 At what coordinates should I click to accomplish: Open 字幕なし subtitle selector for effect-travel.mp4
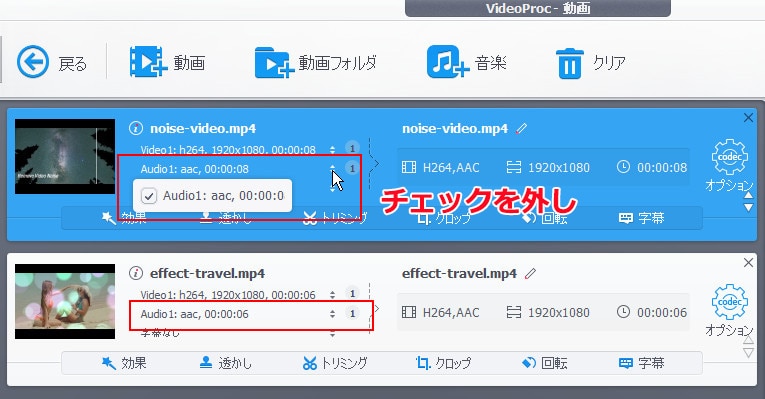point(332,334)
